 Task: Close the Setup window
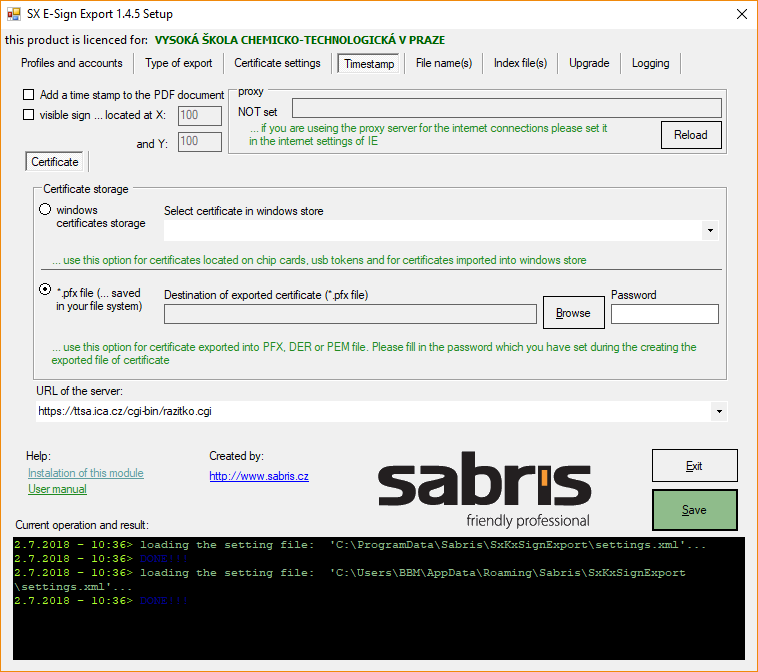[x=742, y=14]
